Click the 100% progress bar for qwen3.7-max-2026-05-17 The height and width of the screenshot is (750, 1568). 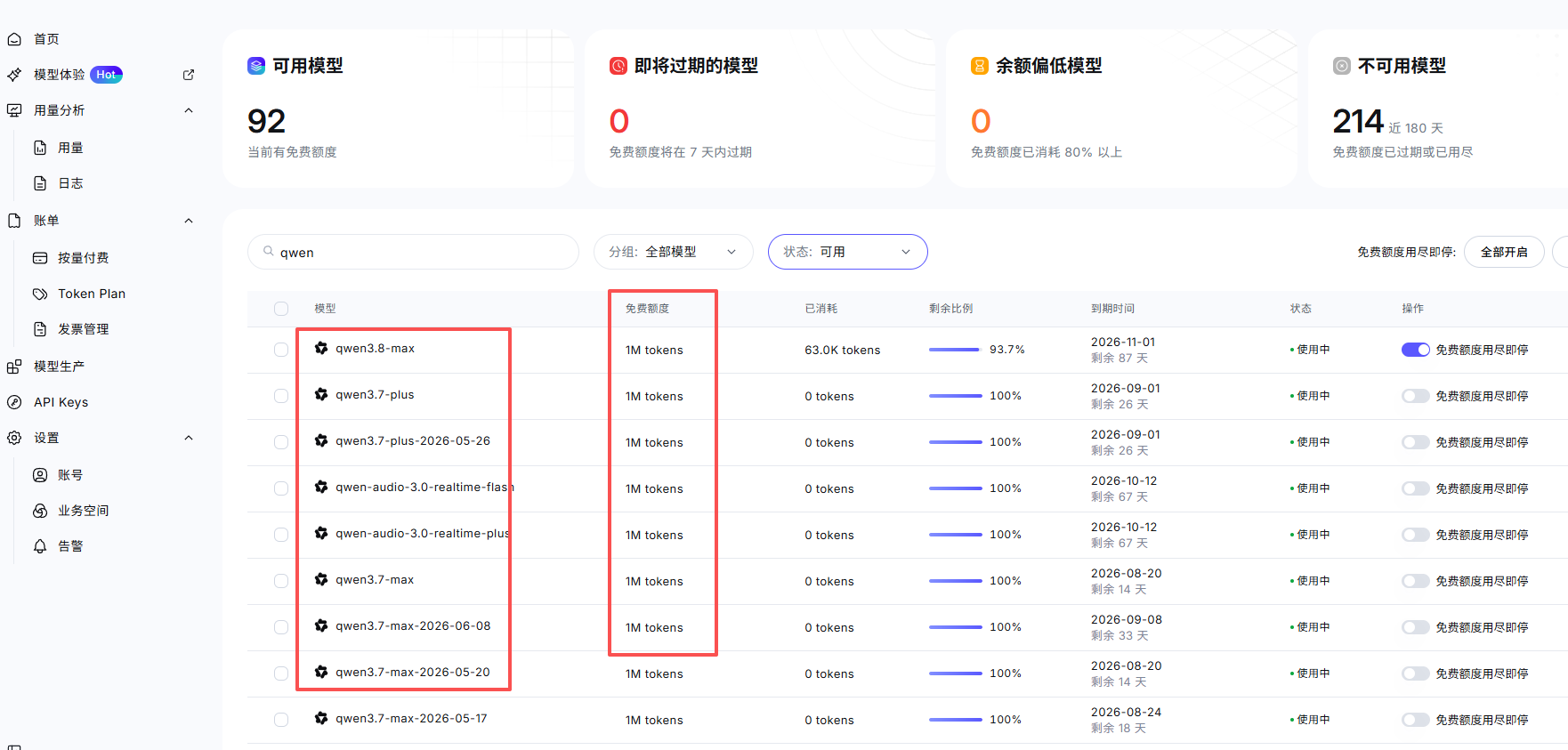pos(954,720)
